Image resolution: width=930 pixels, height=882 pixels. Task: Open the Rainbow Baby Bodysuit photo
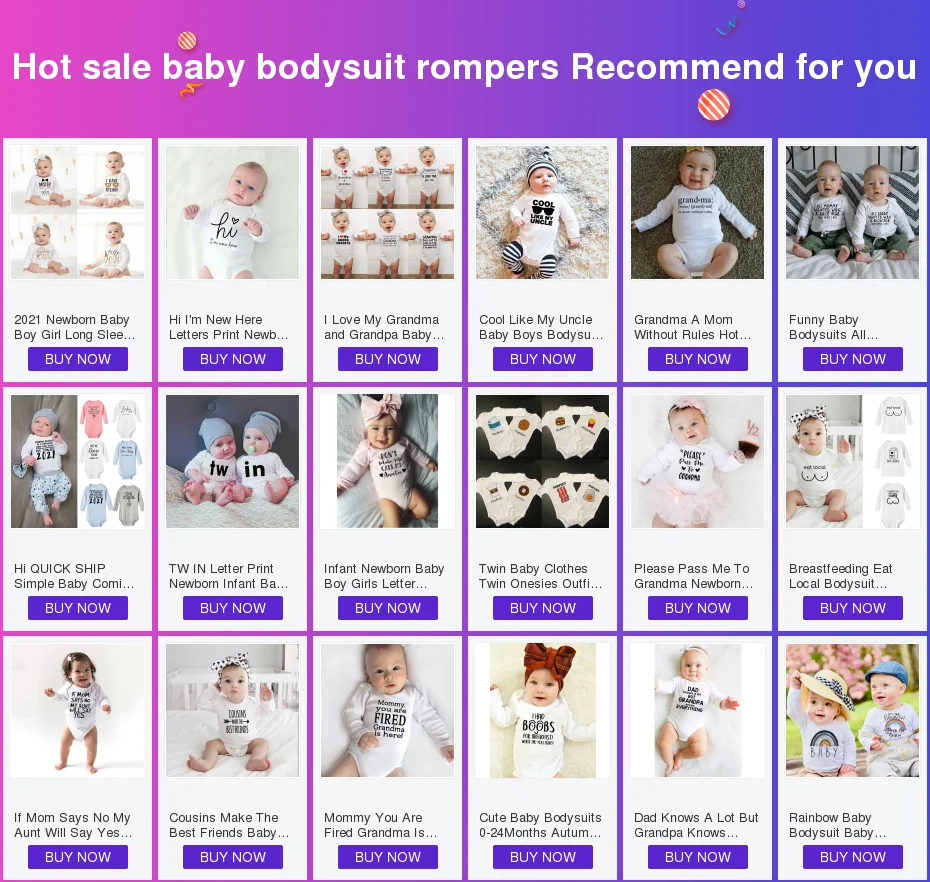click(852, 711)
